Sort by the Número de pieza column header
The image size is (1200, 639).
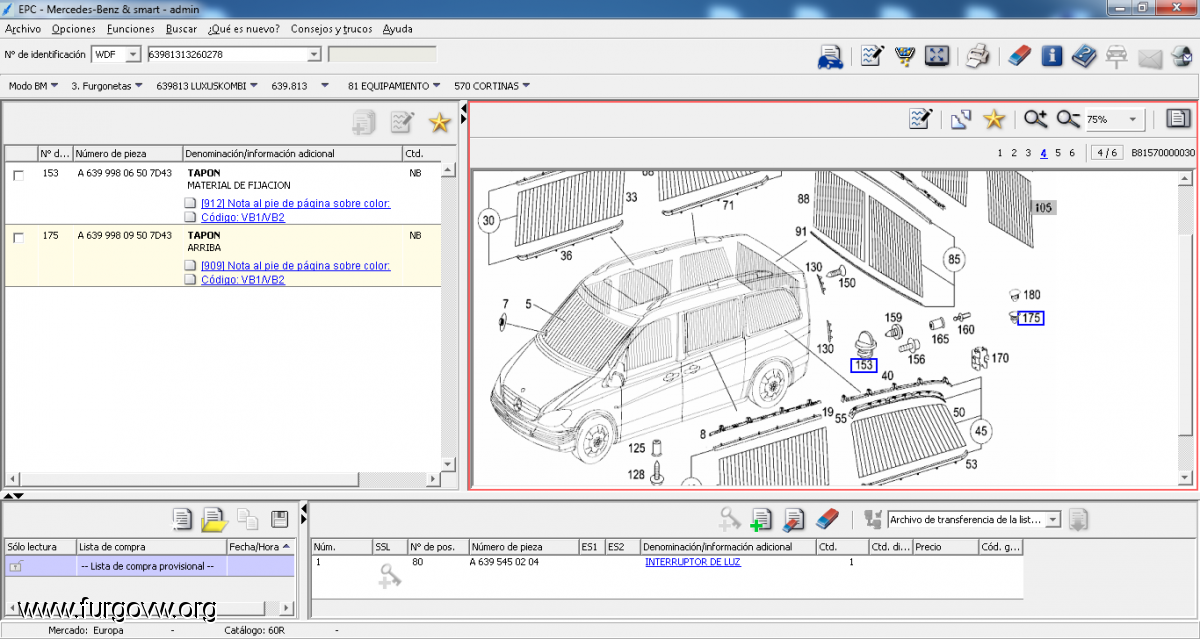[x=126, y=153]
